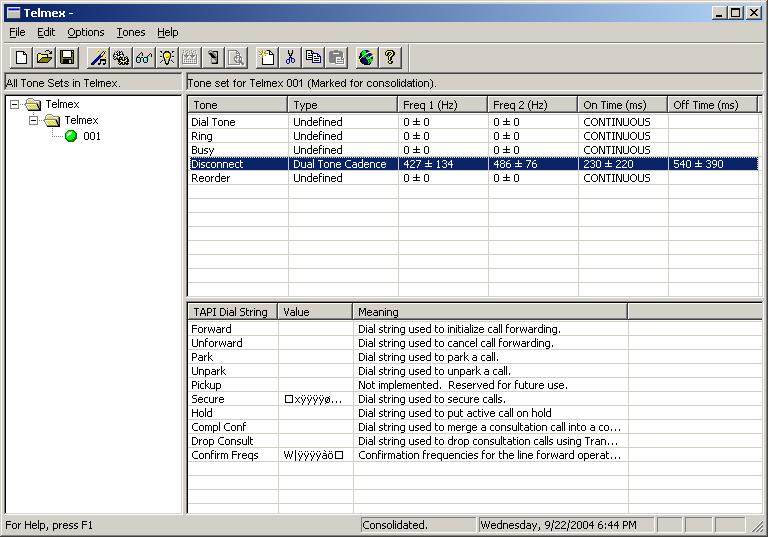Click the Freq 1 (Hz) column header

point(442,105)
